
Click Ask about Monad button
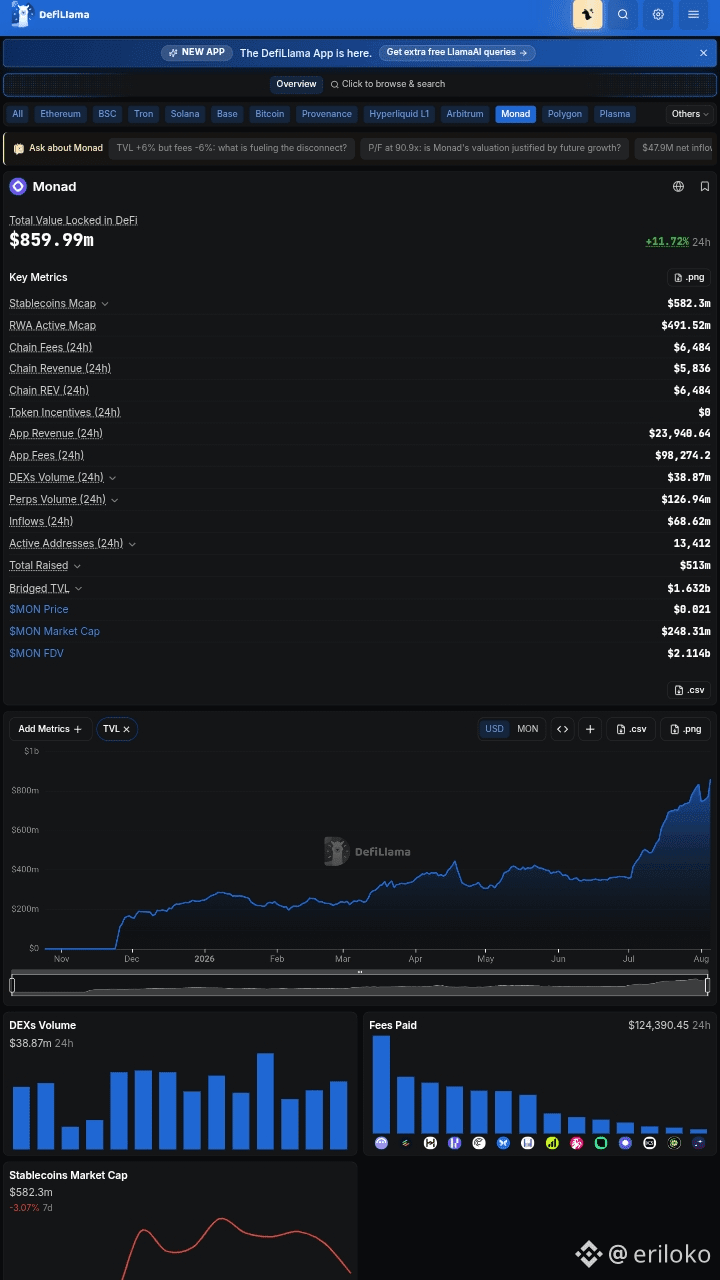point(58,148)
